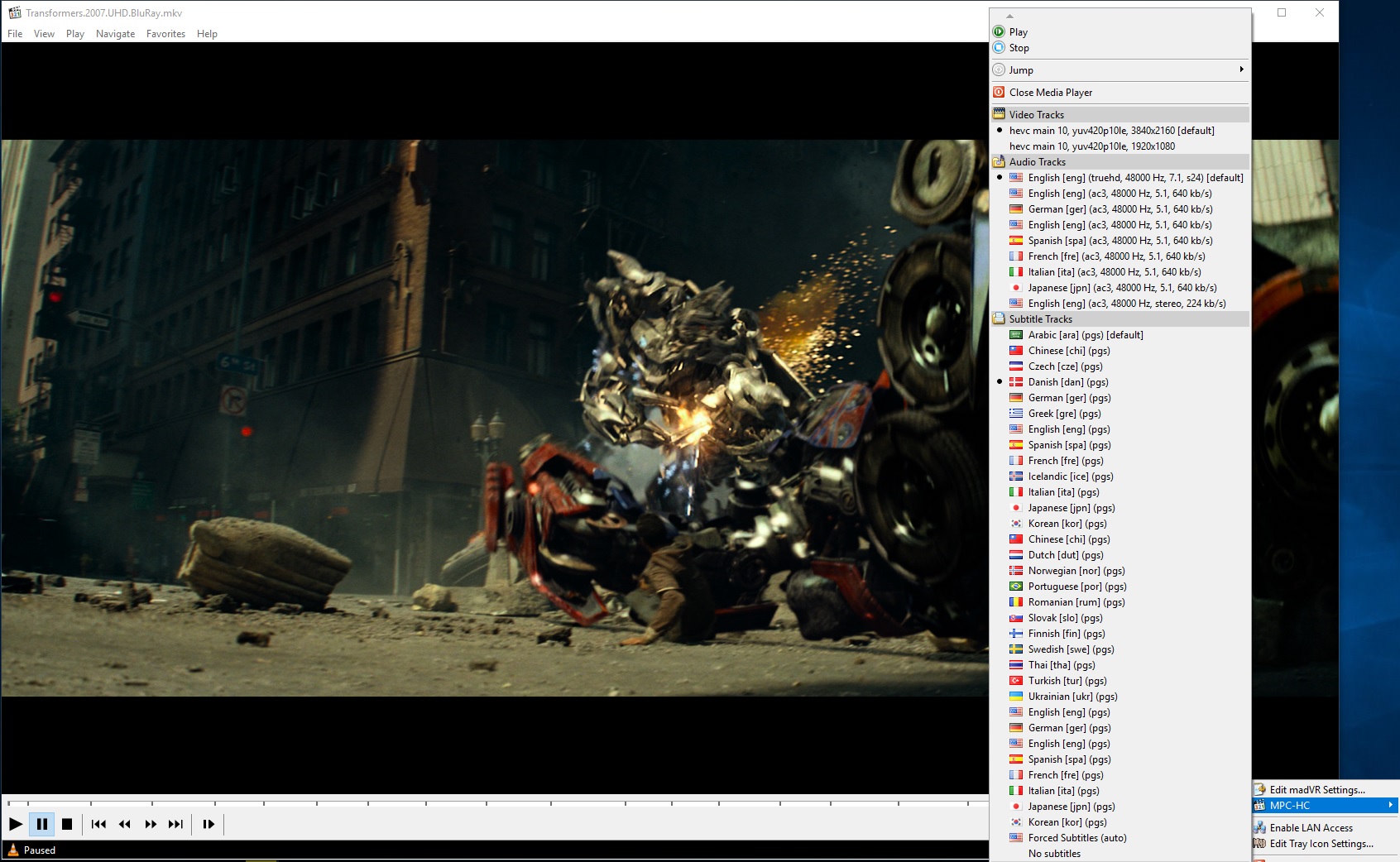
Task: Select the hevc 1920x1080 video track
Action: point(1120,146)
